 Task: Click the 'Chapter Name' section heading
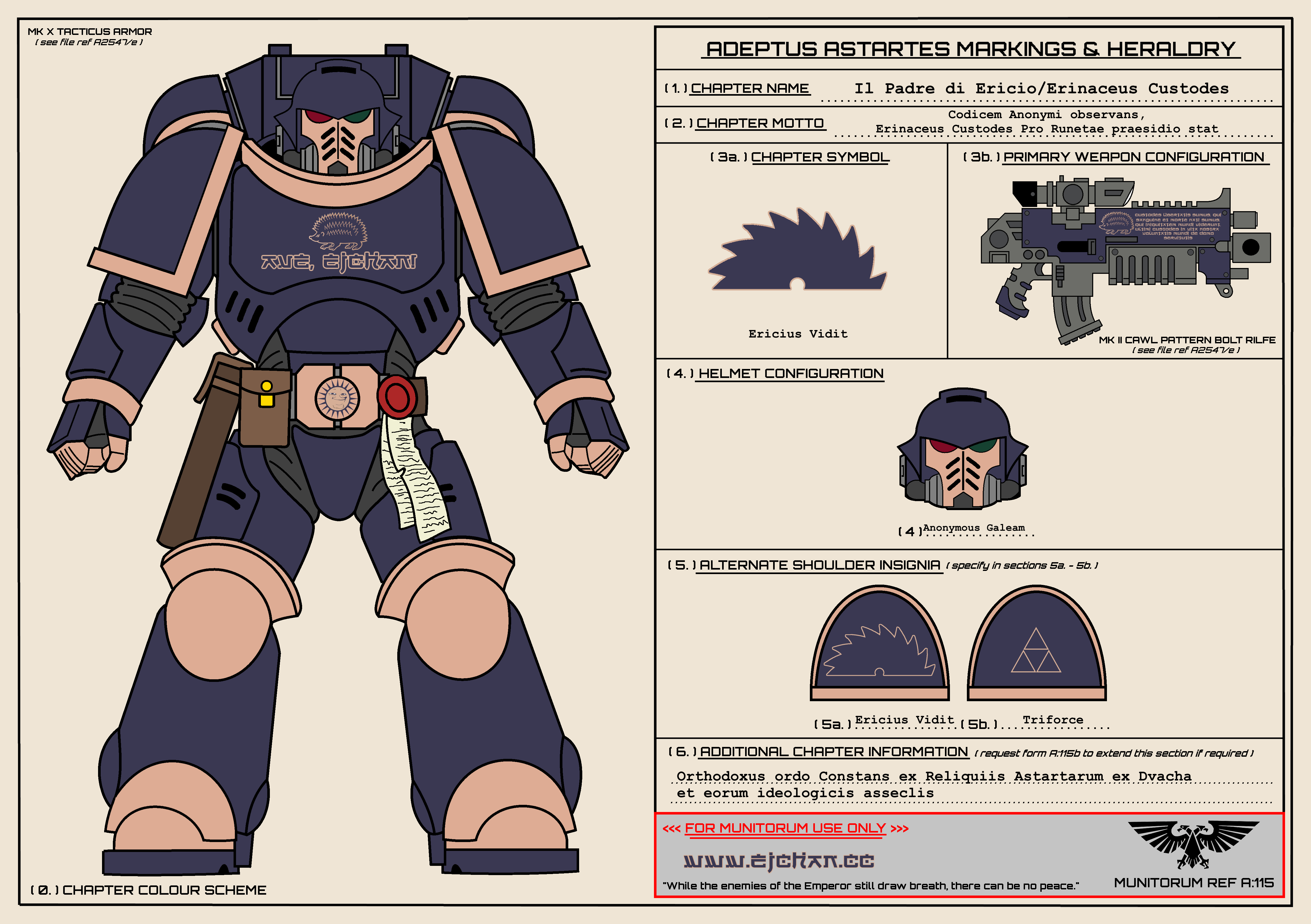(x=750, y=89)
